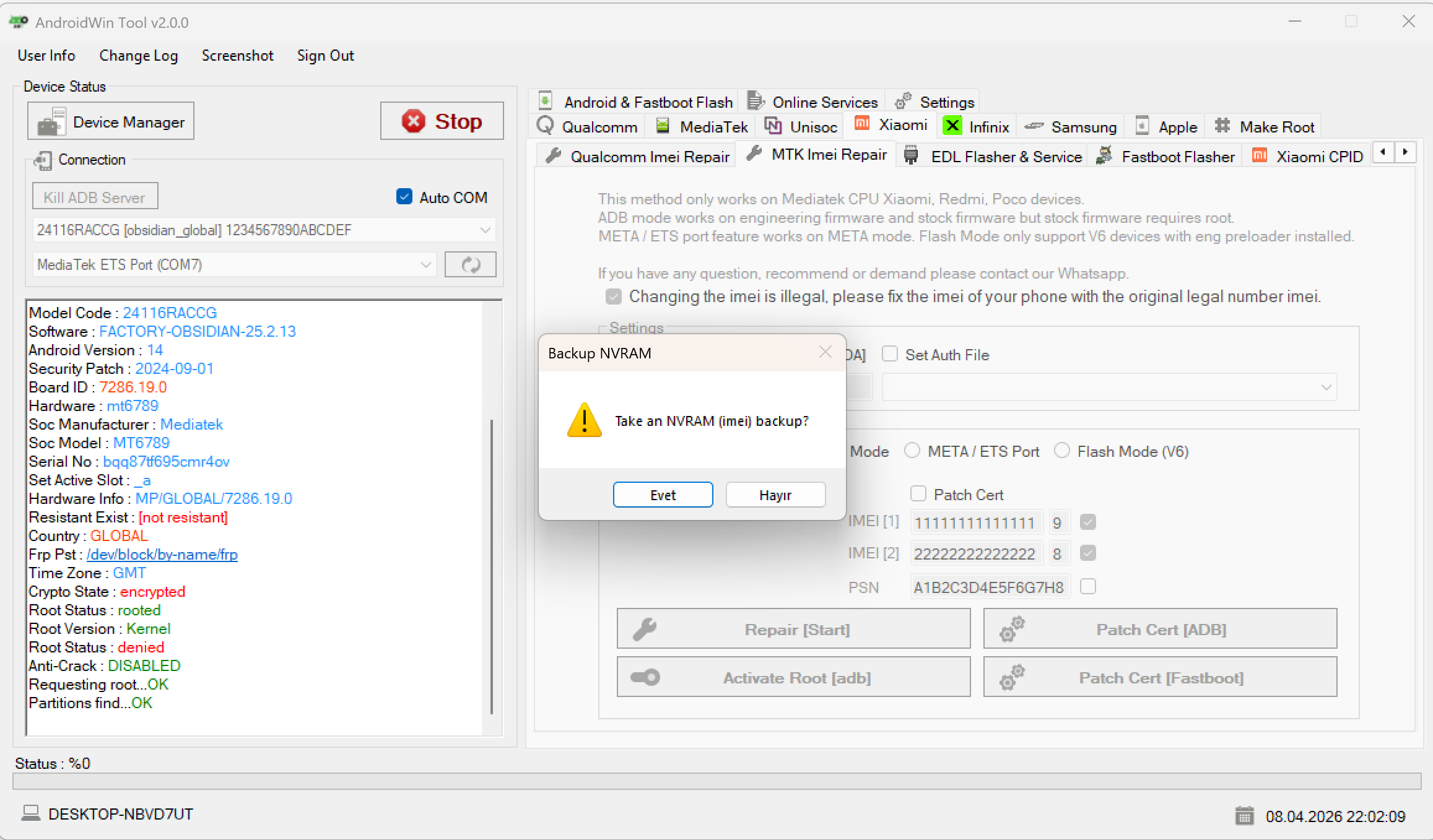Image resolution: width=1433 pixels, height=840 pixels.
Task: Select the Qualcomm brand icon
Action: coord(546,126)
